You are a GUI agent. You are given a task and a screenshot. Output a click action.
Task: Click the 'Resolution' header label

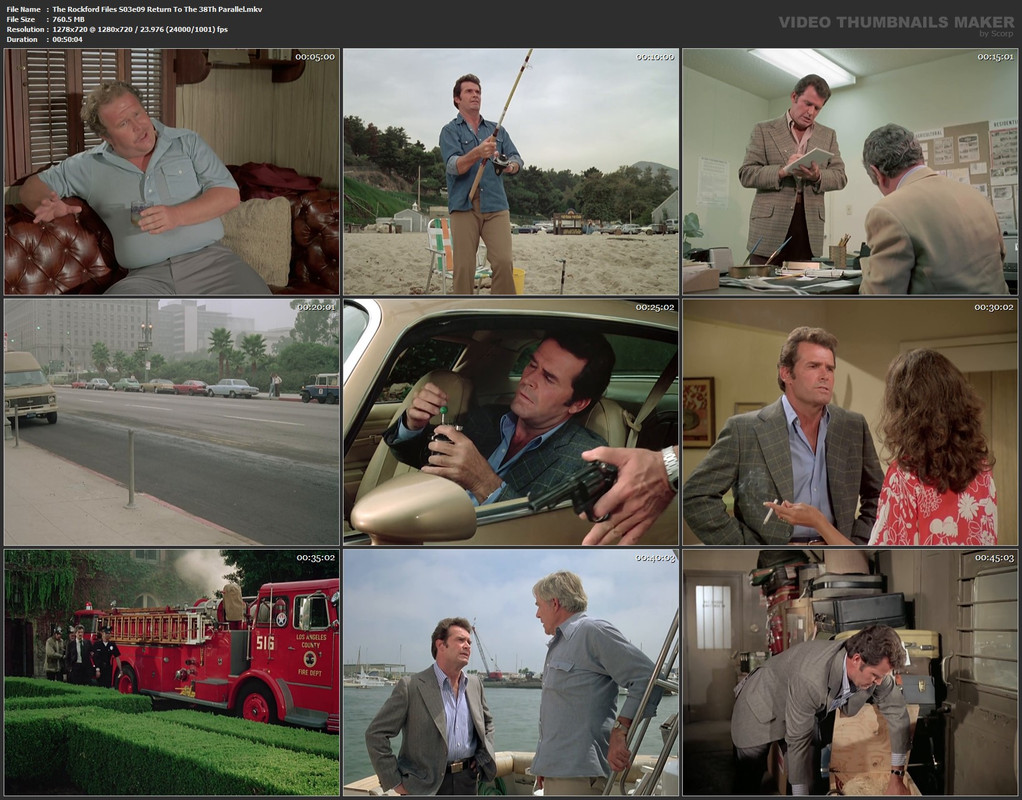pyautogui.click(x=25, y=29)
